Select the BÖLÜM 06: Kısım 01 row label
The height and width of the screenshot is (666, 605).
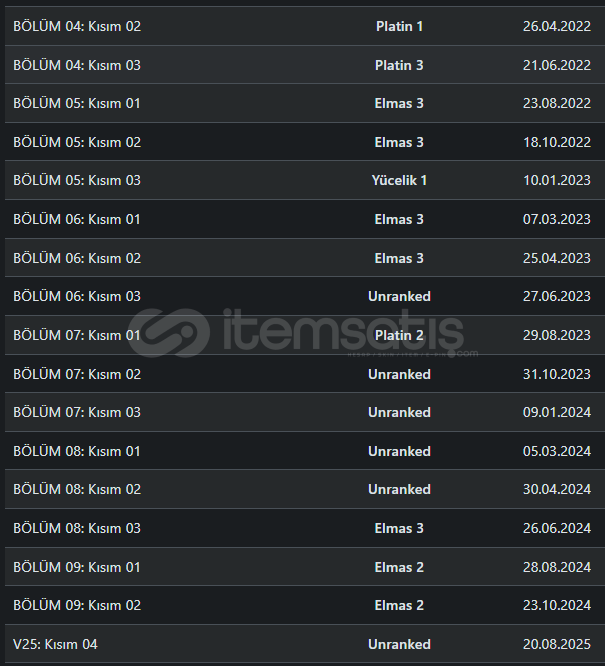pos(77,219)
